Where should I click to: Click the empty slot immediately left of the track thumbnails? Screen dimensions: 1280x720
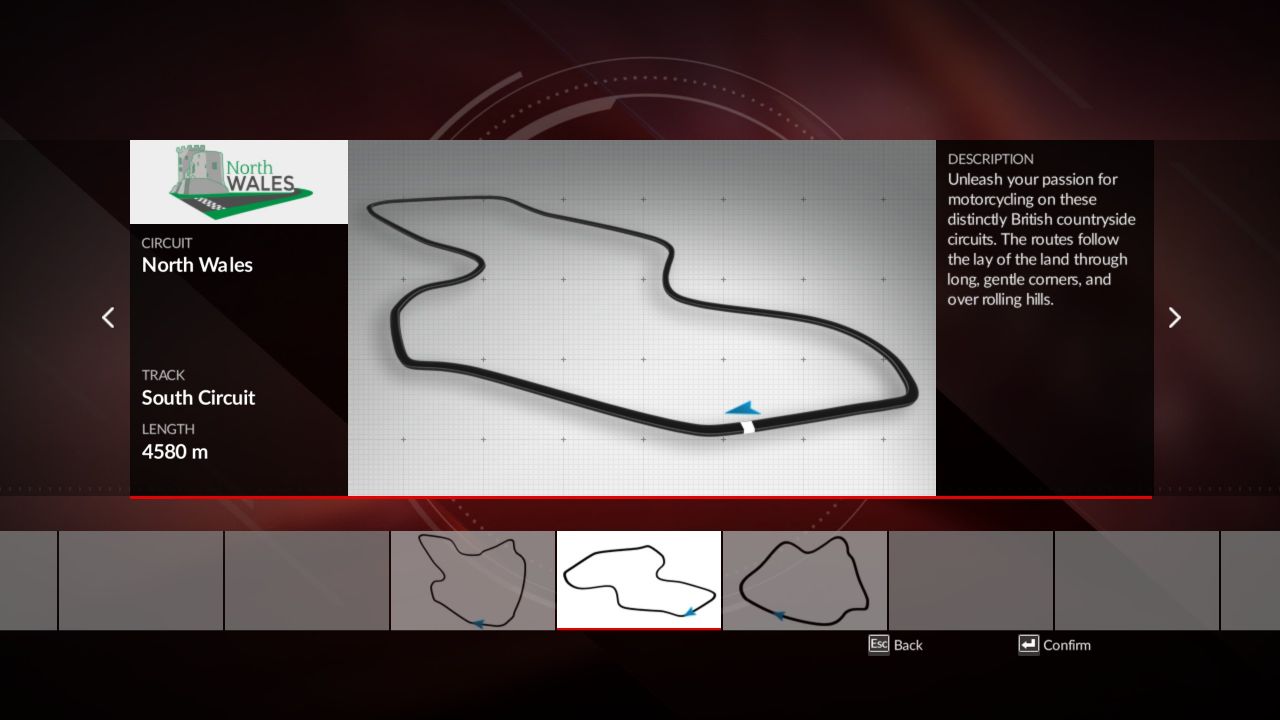[x=307, y=580]
